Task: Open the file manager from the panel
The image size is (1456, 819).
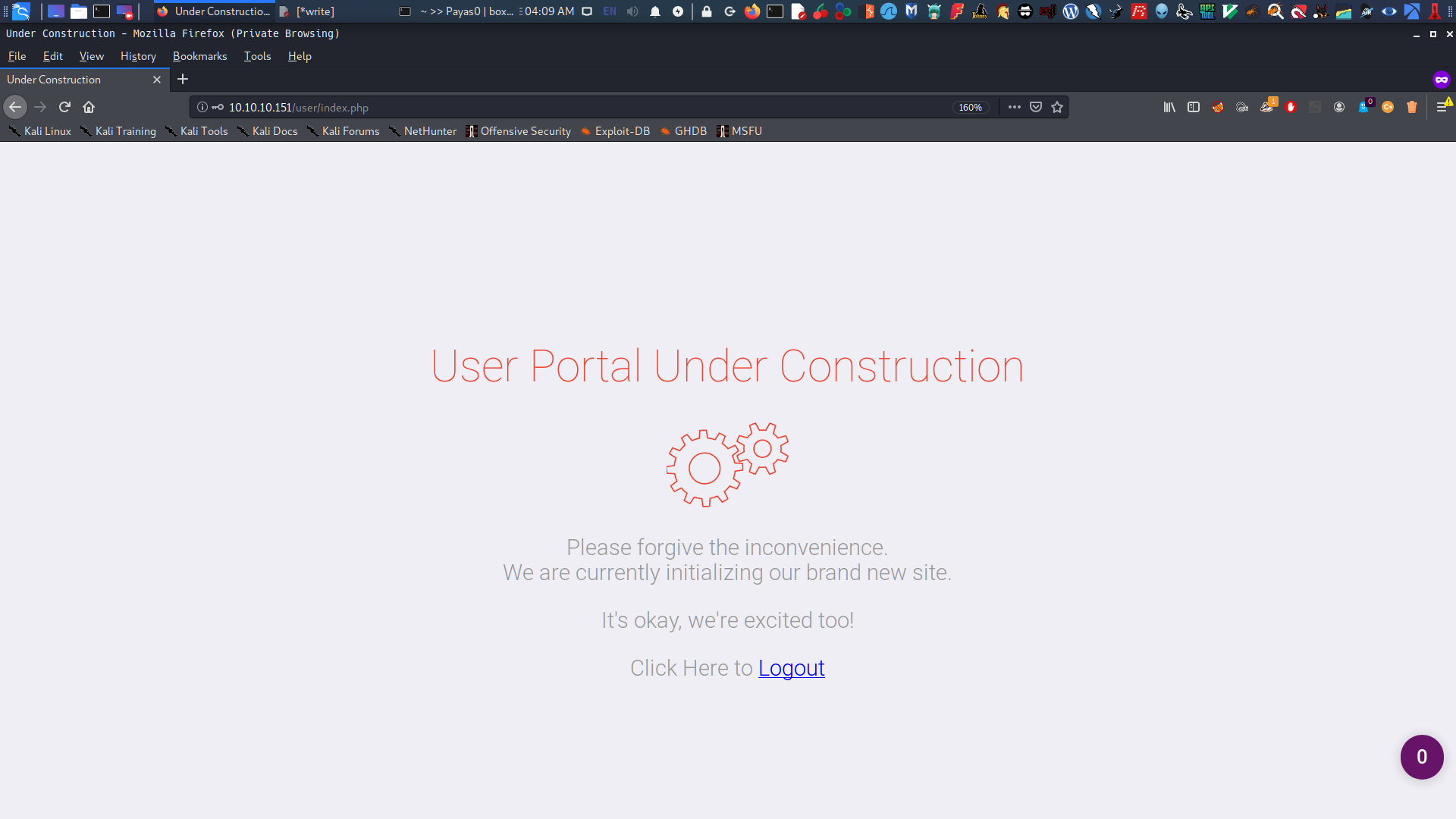Action: coord(79,11)
